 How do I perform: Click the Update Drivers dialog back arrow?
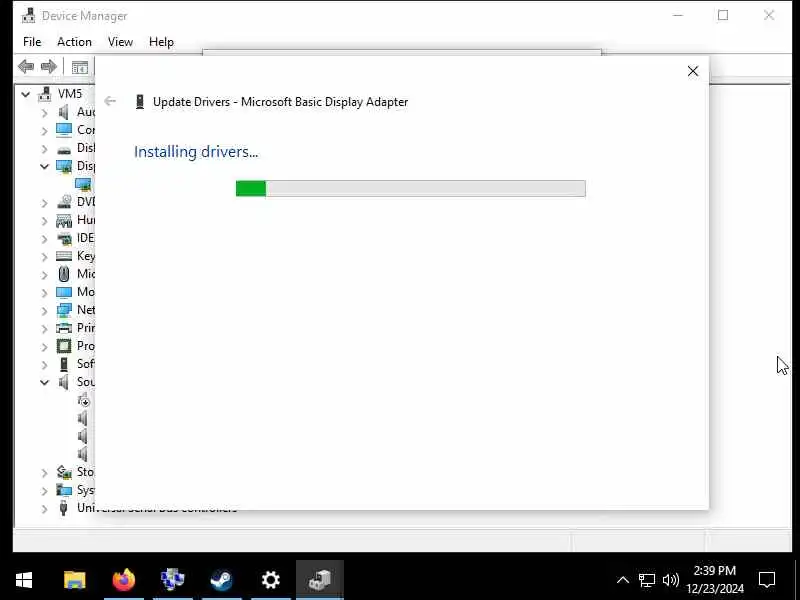tap(110, 101)
